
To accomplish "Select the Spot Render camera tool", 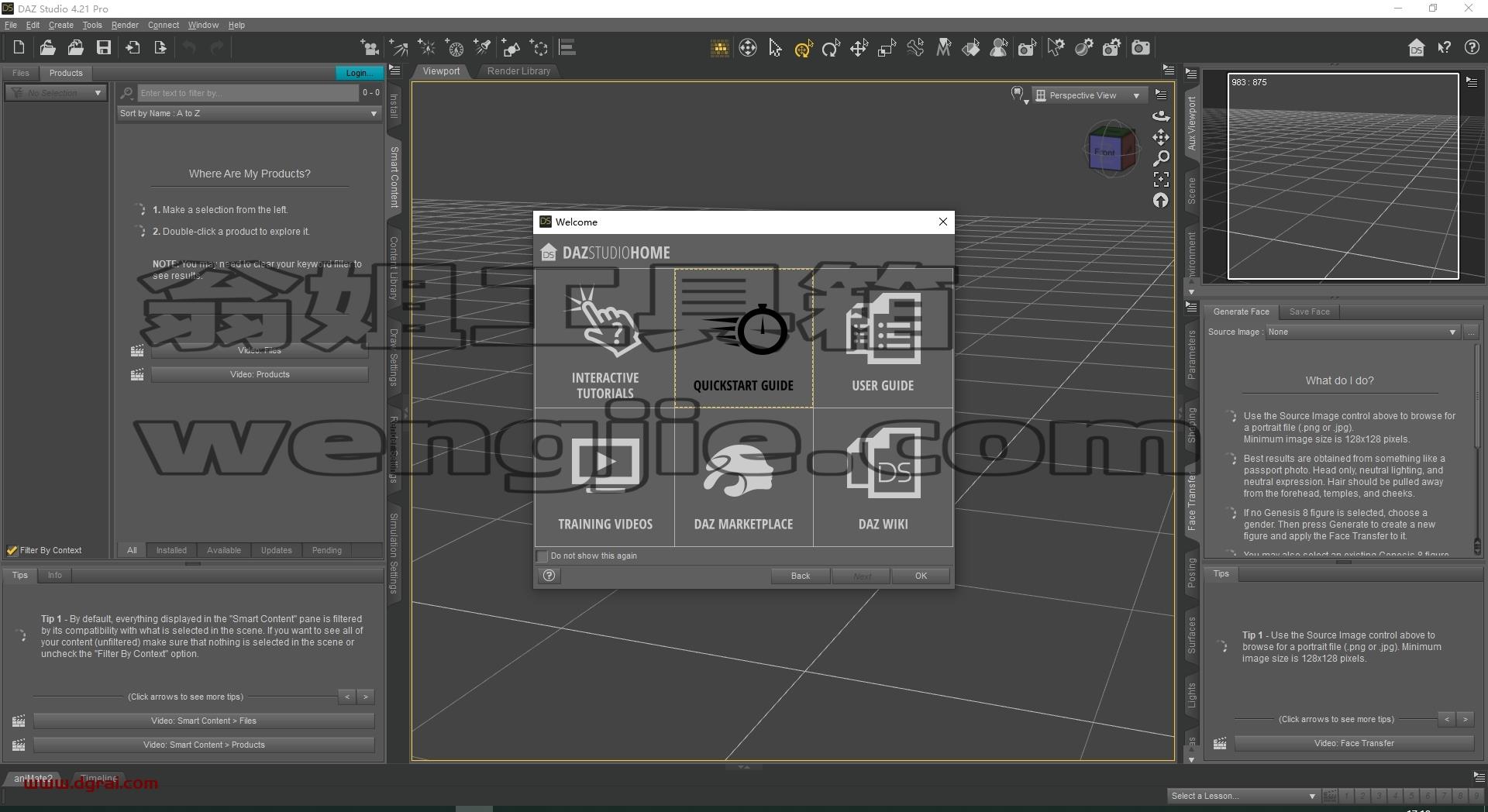I will click(1027, 48).
